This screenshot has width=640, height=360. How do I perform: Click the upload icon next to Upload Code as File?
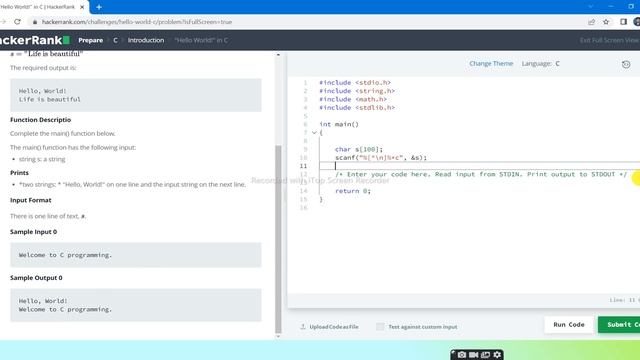click(303, 327)
